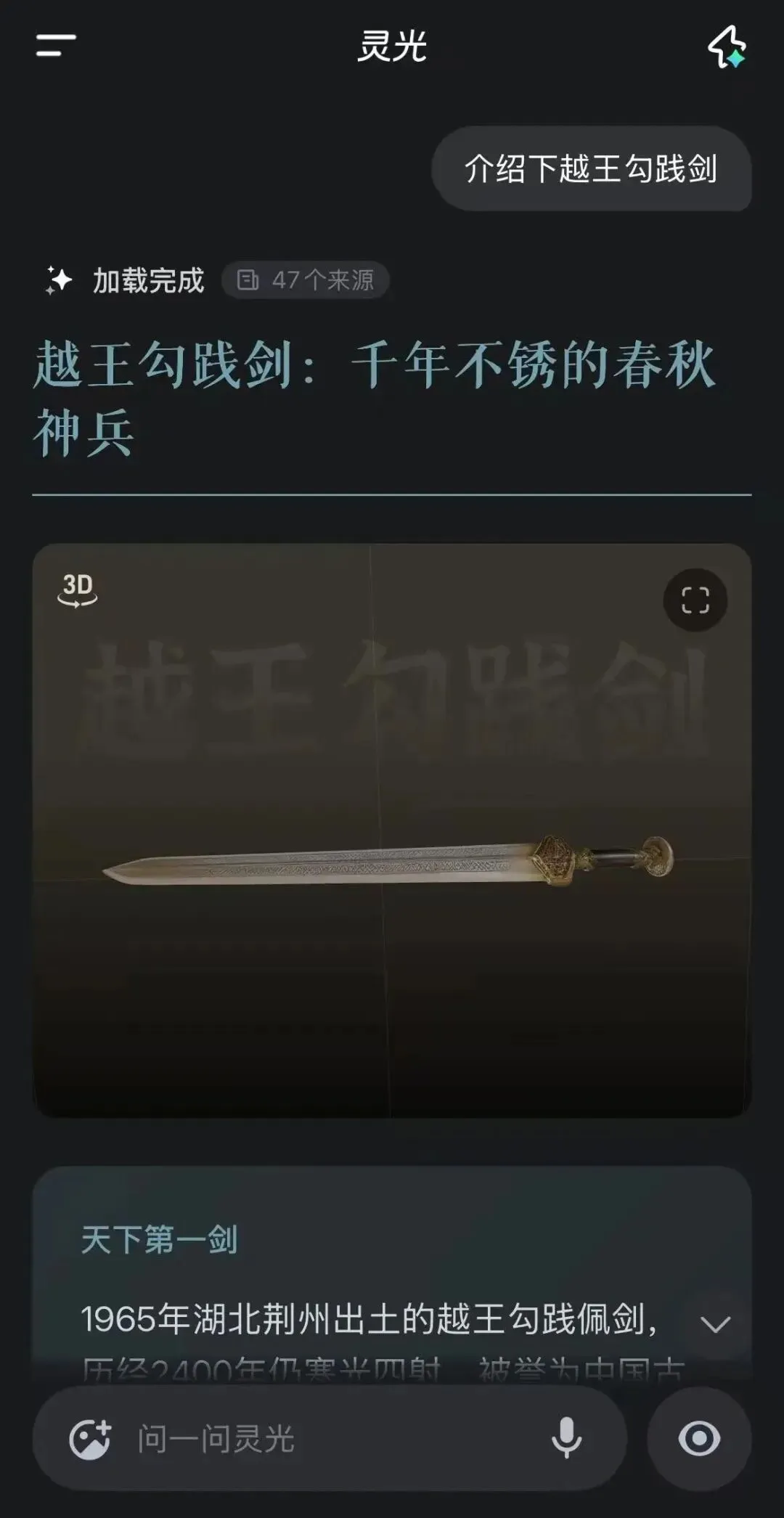
Task: Tap the microphone voice input icon
Action: 566,1438
